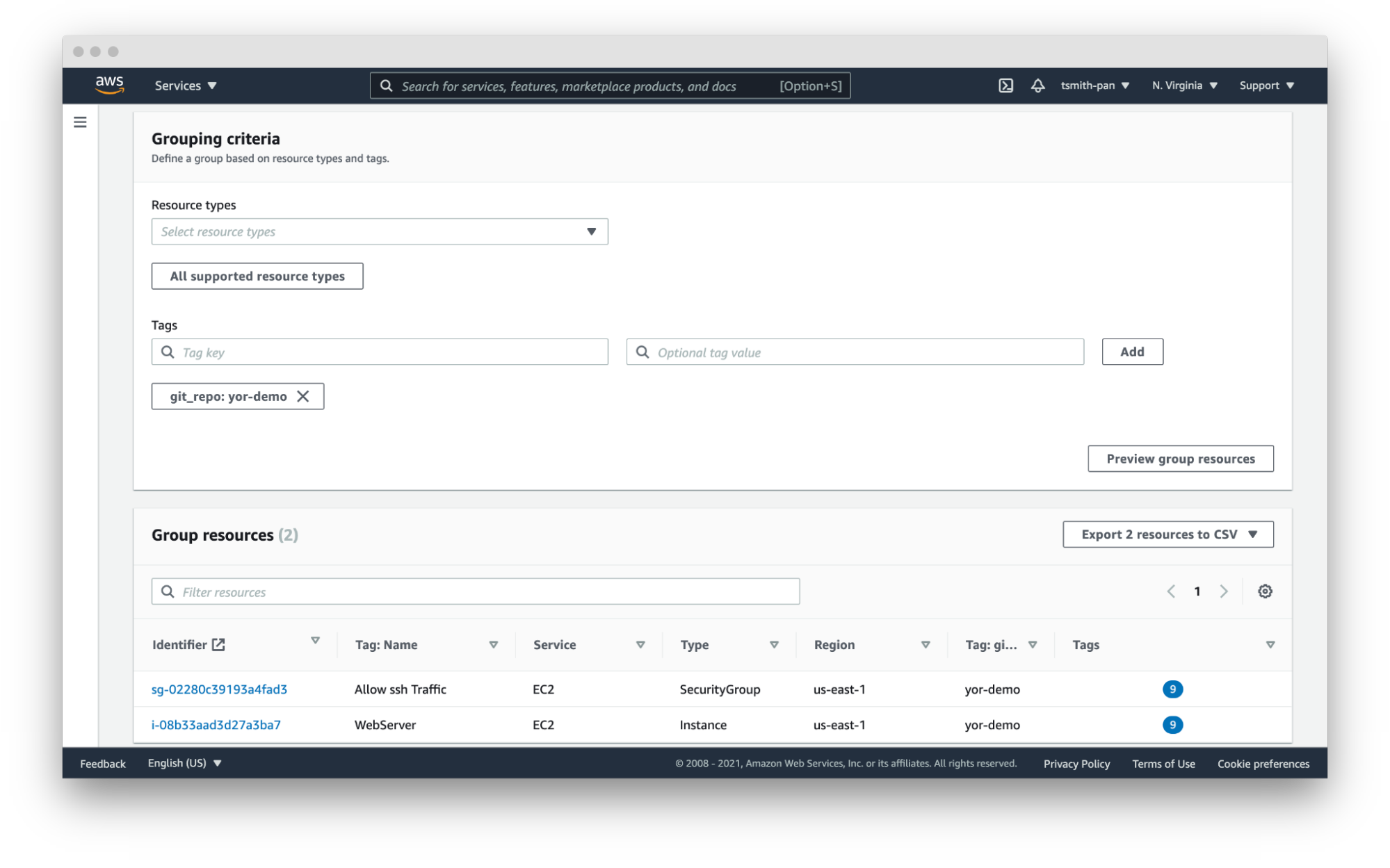Click the Feedback button
This screenshot has width=1390, height=868.
click(x=103, y=764)
